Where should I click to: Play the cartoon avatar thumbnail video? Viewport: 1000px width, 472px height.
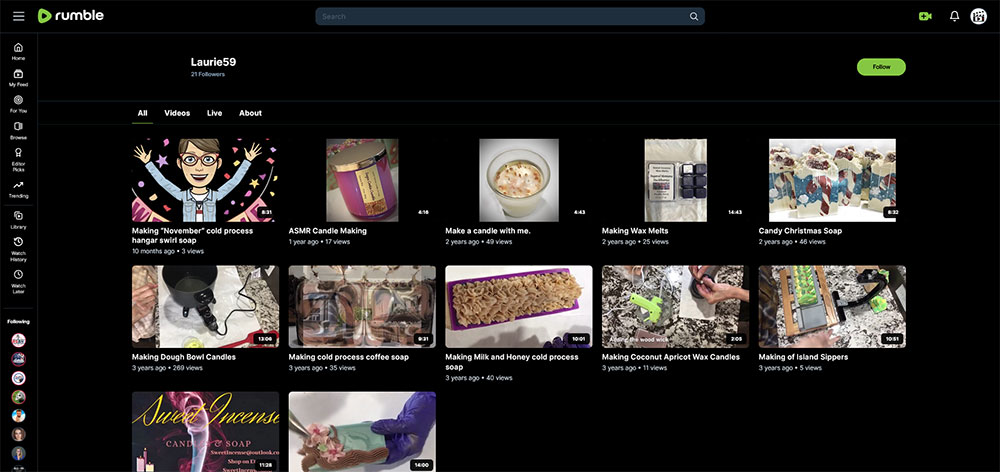(x=205, y=181)
